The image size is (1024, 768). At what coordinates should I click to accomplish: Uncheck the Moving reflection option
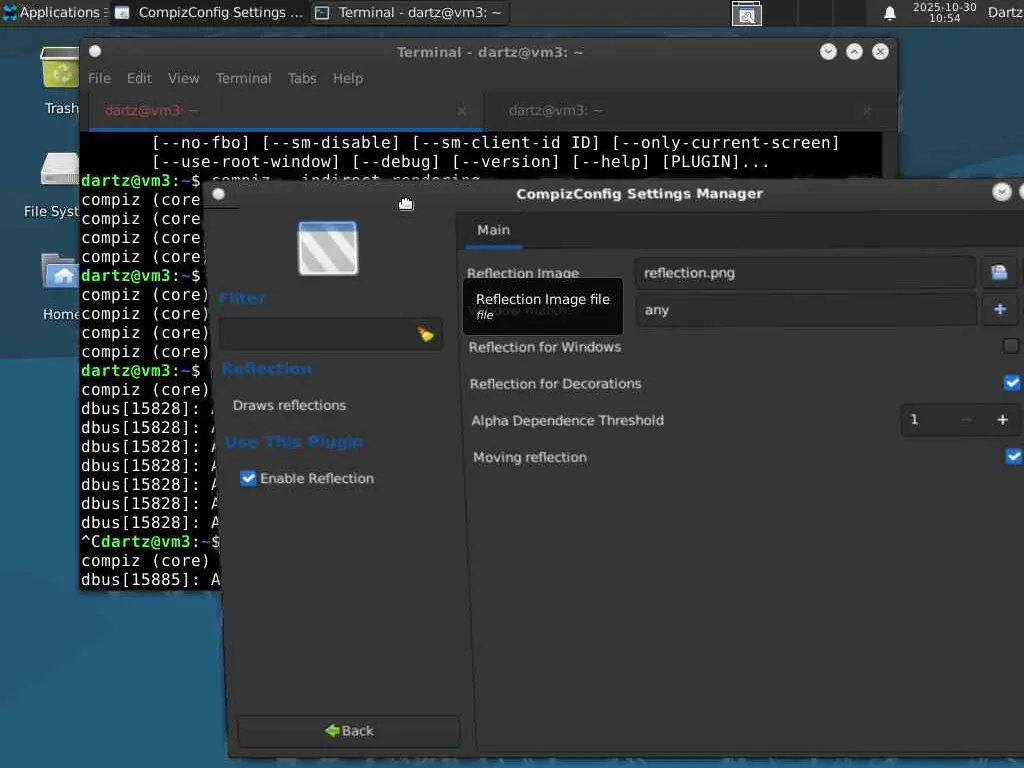click(1014, 456)
